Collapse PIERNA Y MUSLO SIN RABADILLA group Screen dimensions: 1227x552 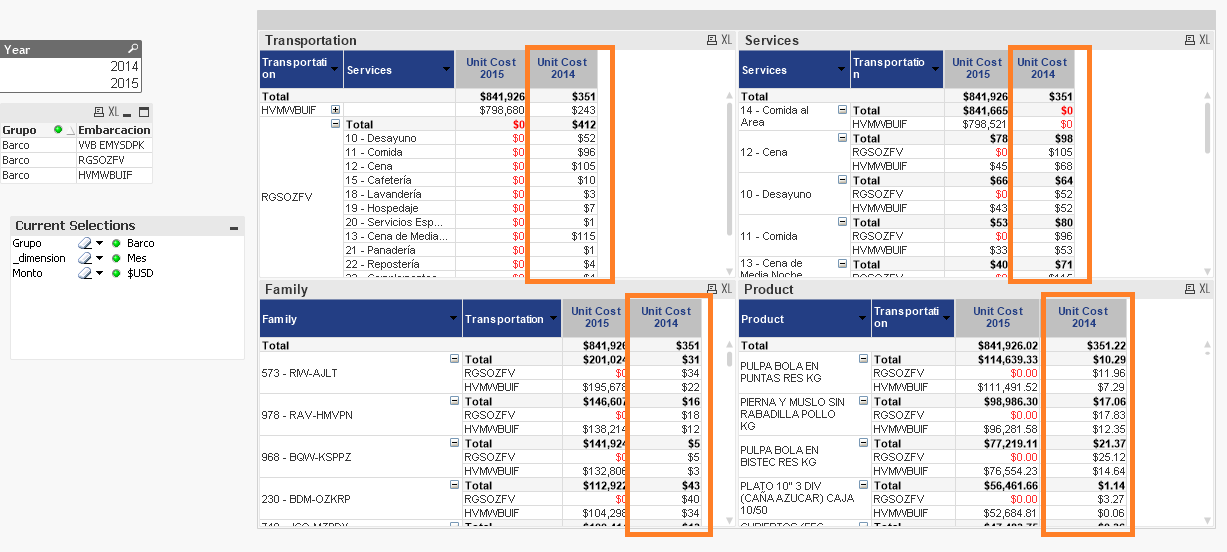(x=862, y=401)
